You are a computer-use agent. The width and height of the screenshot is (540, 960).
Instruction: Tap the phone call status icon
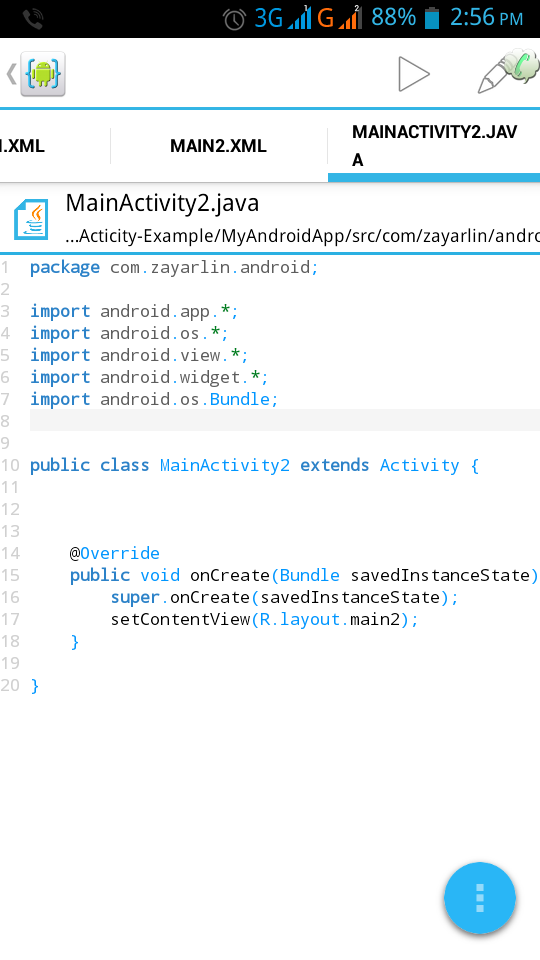click(x=32, y=19)
